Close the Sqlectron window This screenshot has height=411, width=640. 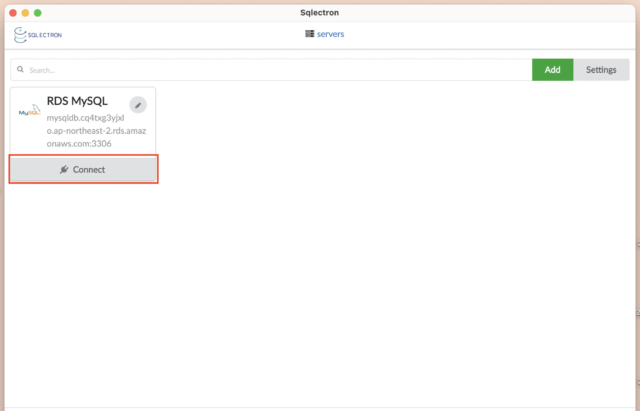tap(13, 13)
